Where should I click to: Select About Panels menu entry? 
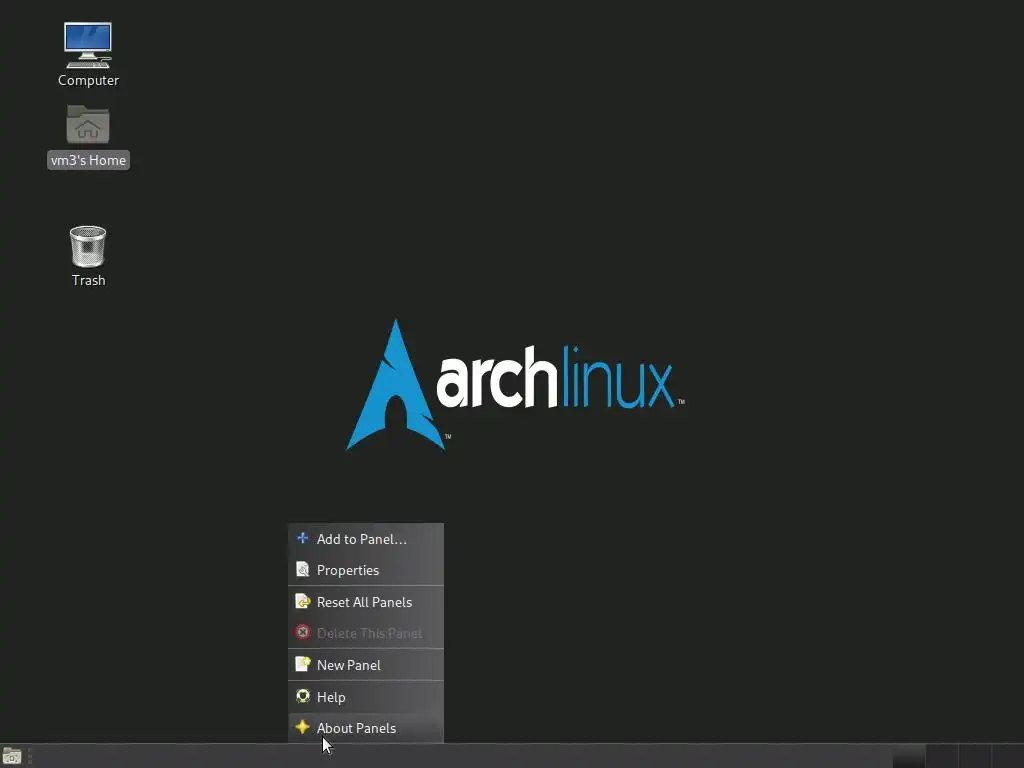pos(366,728)
